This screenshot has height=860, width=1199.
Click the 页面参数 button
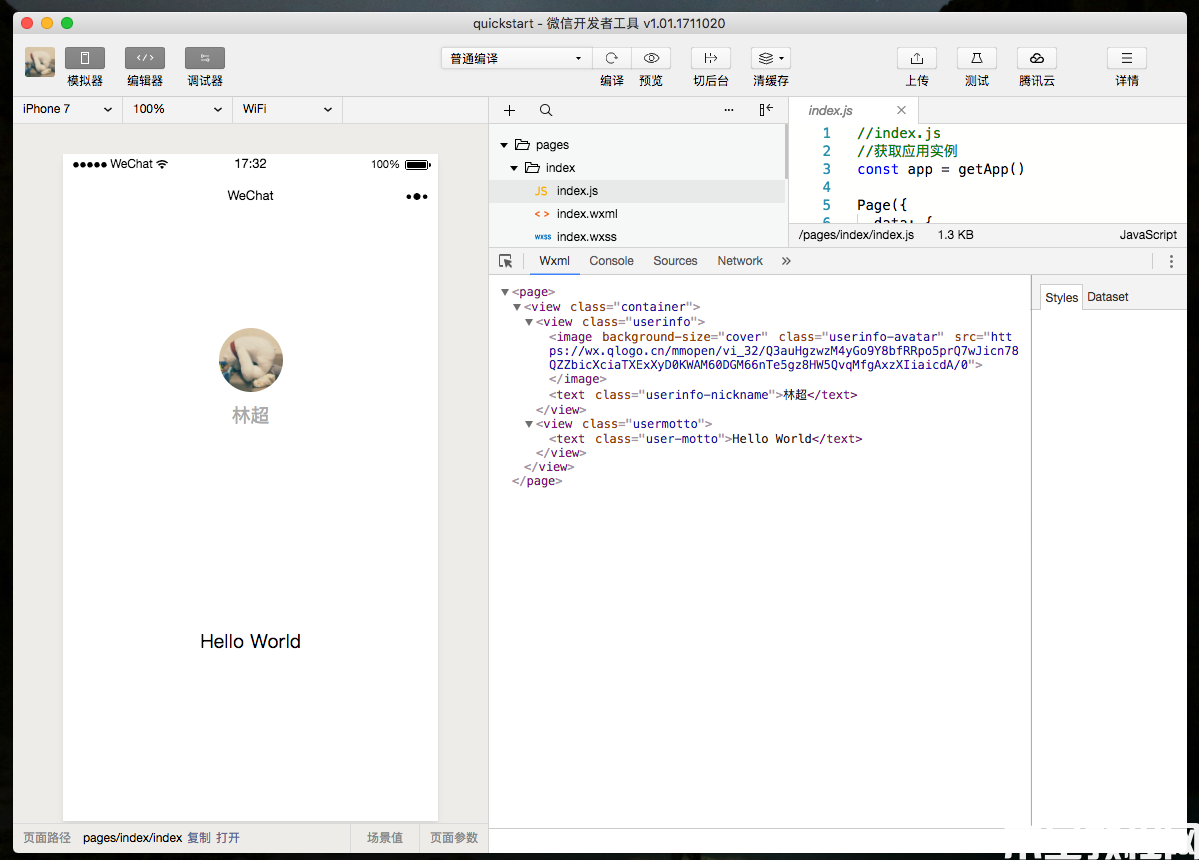pyautogui.click(x=453, y=838)
